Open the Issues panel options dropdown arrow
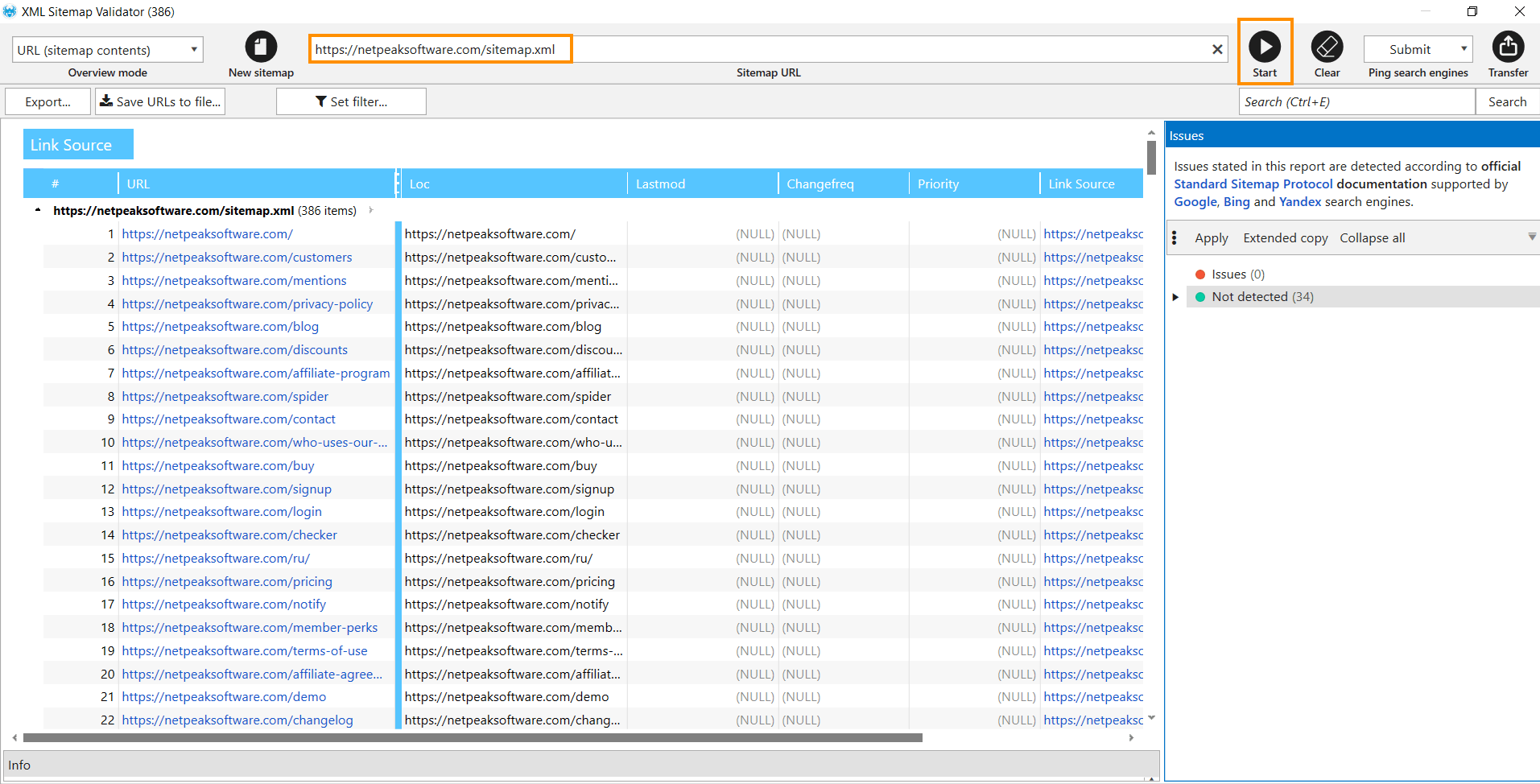 pyautogui.click(x=1531, y=237)
